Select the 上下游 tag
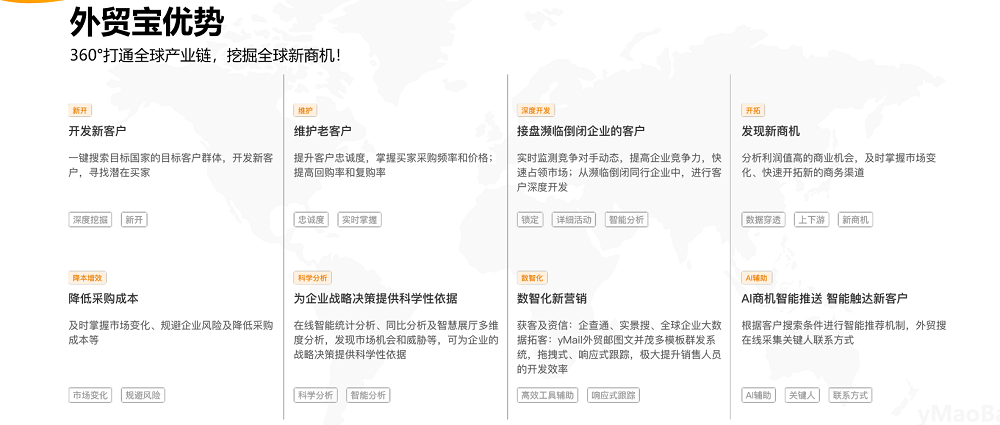This screenshot has width=1000, height=425. 812,220
